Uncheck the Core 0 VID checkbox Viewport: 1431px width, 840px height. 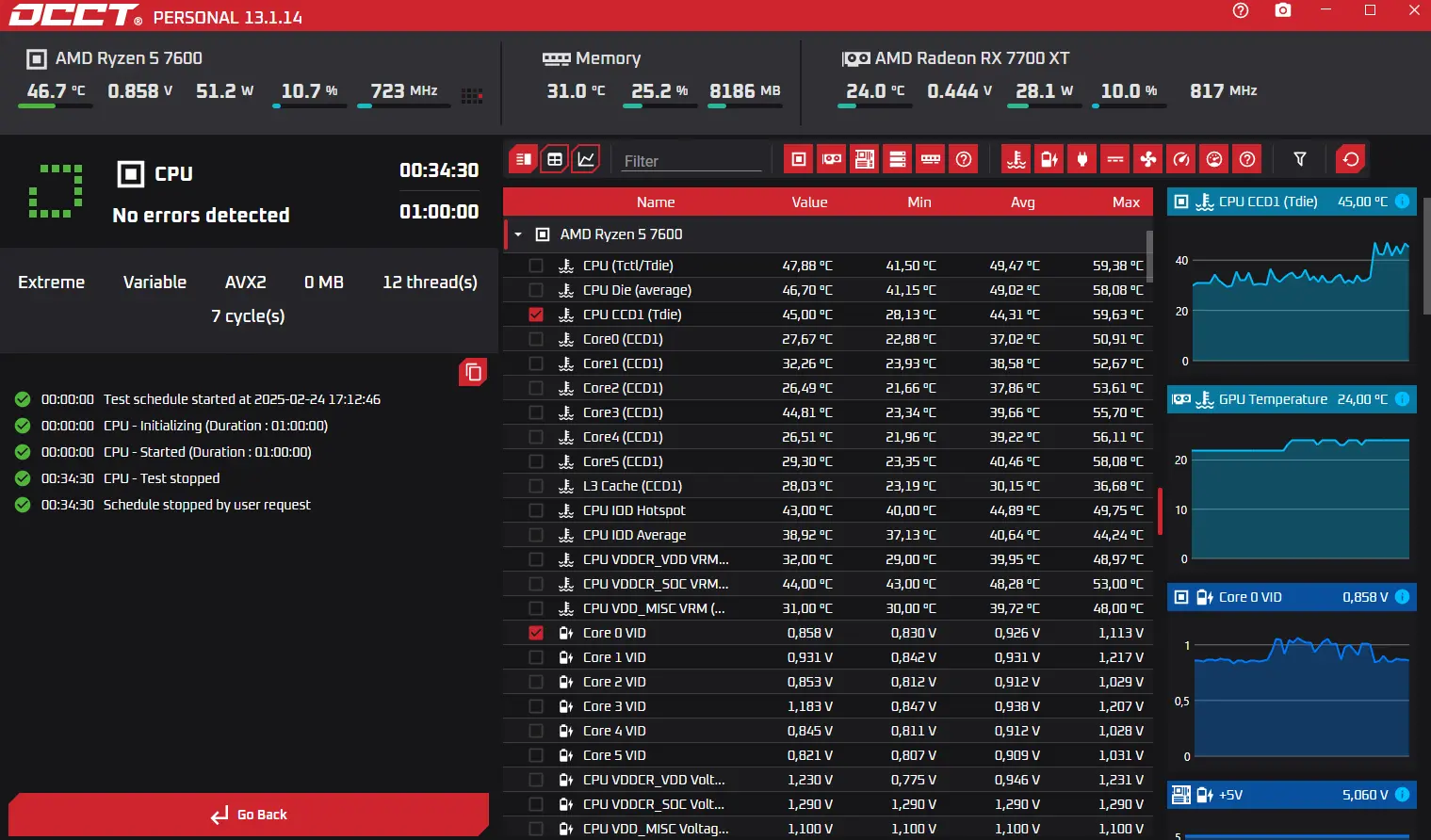(536, 633)
